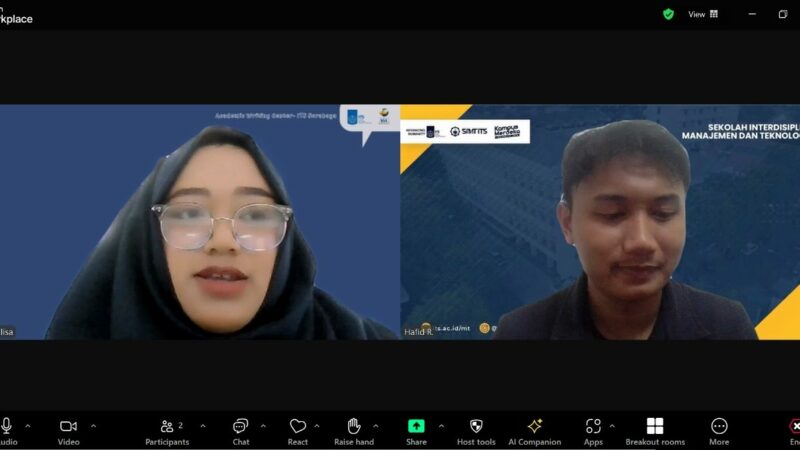Expand the Audio options caret

(27, 425)
